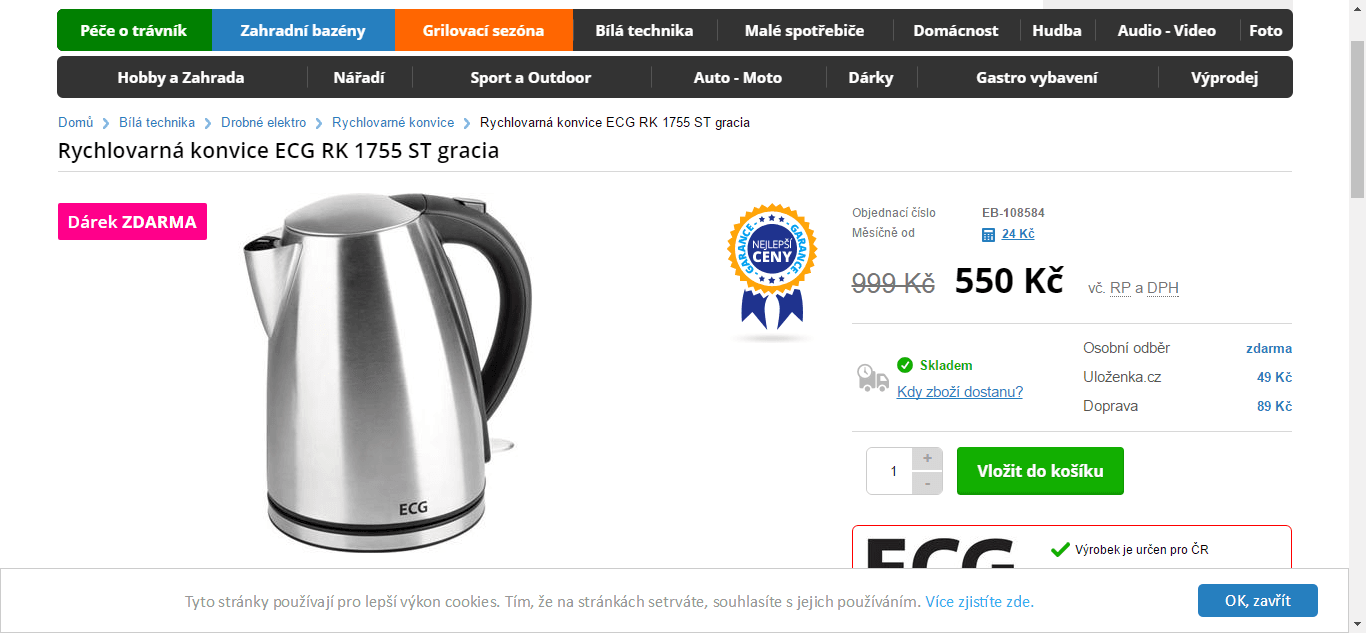Decrease quantity with the minus stepper
Viewport: 1366px width, 633px height.
point(927,483)
